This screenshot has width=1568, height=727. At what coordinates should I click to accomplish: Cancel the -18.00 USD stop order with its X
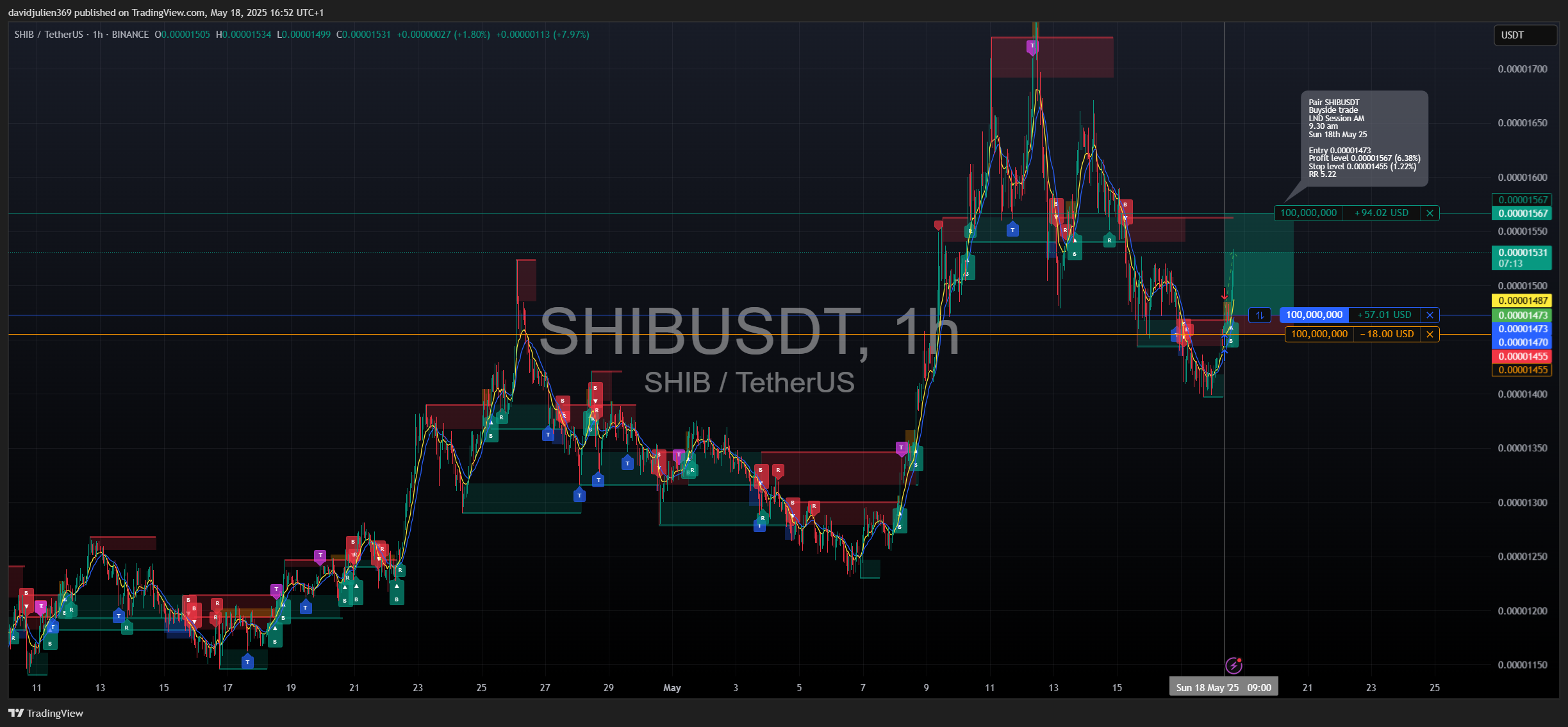[1430, 335]
